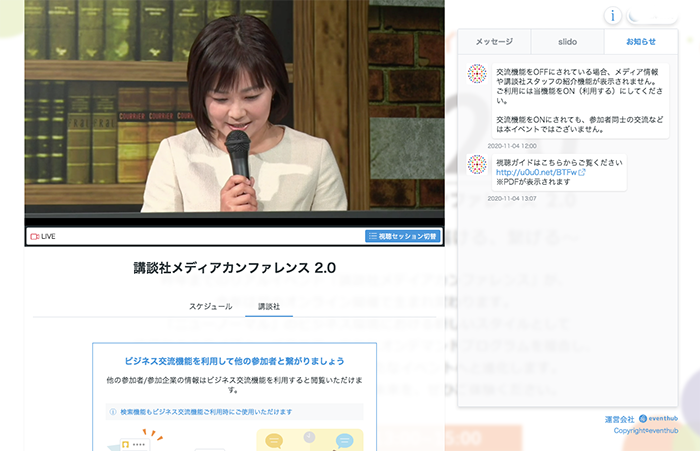Open the メッセージ tab
Image resolution: width=700 pixels, height=451 pixels.
(x=494, y=42)
